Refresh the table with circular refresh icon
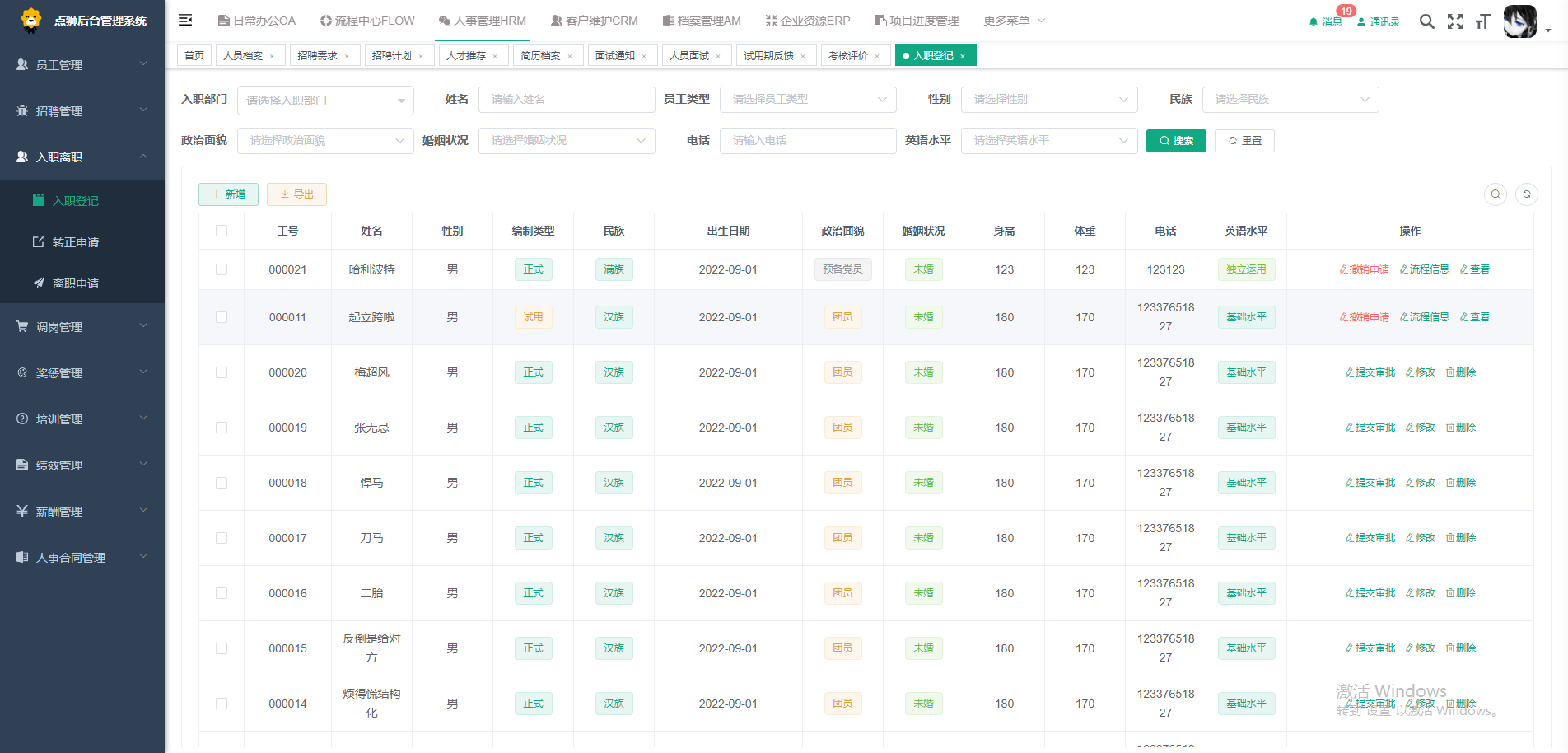This screenshot has width=1568, height=753. tap(1527, 194)
